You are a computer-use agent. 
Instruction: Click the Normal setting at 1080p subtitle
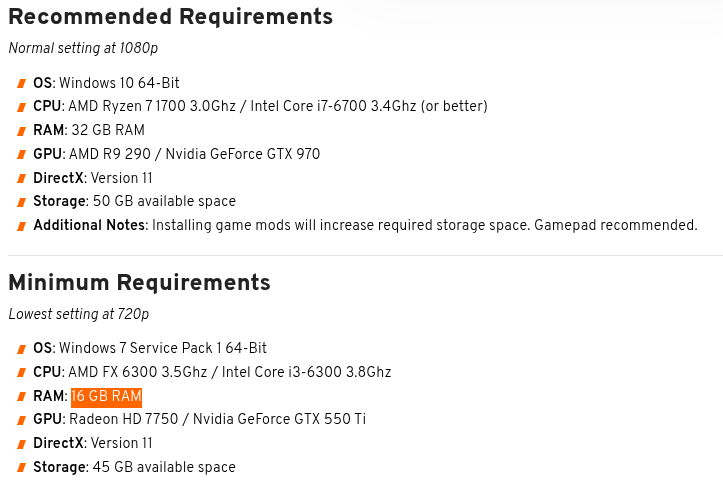click(83, 48)
